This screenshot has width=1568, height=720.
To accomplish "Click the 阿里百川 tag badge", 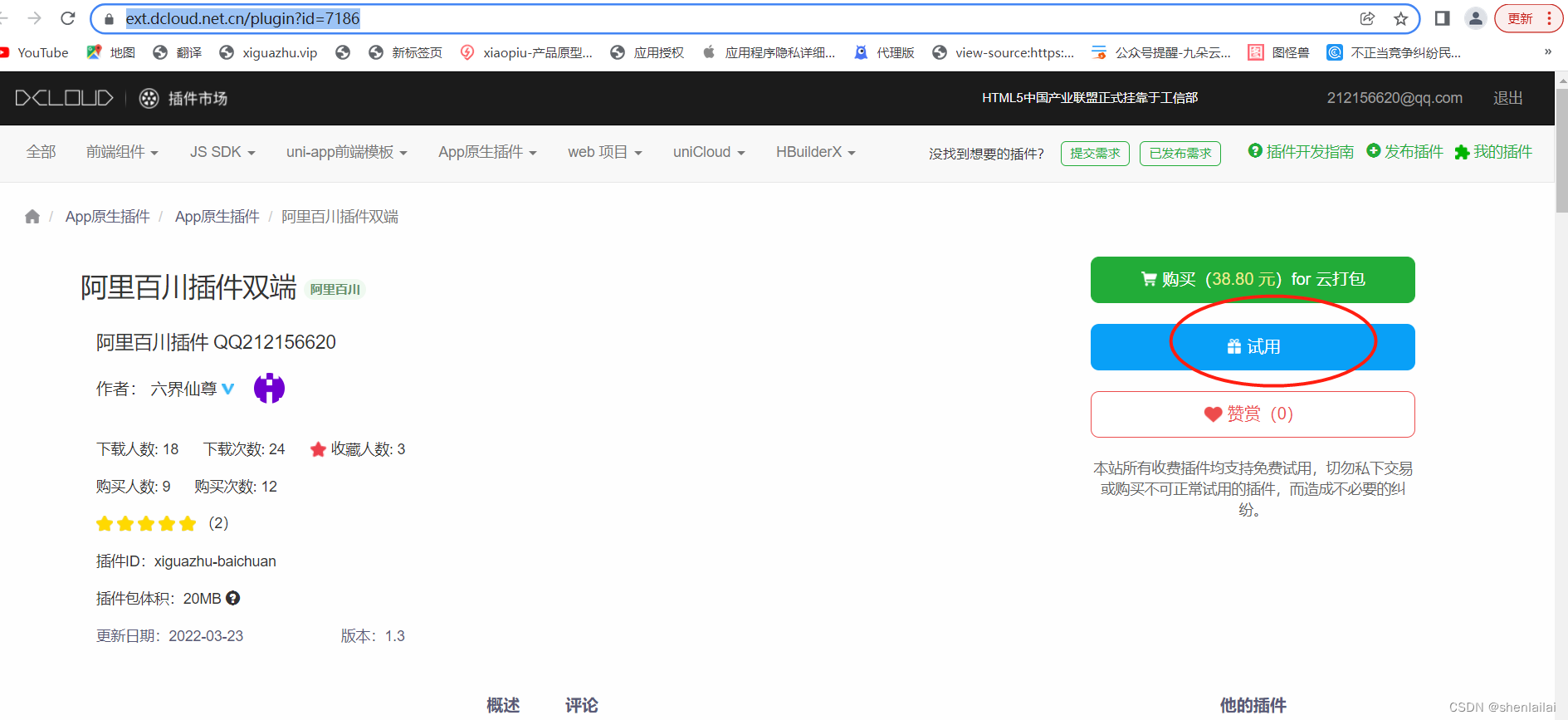I will pos(335,289).
